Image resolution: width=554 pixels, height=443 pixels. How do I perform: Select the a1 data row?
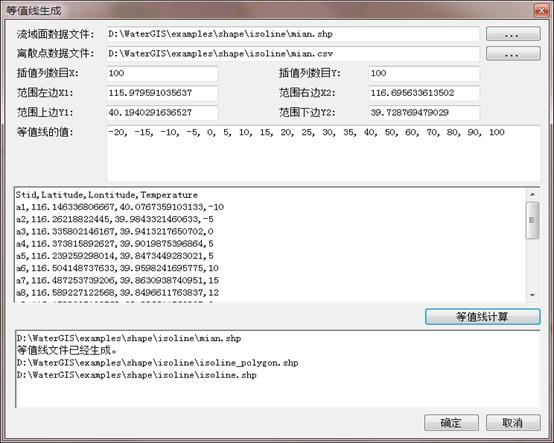tap(120, 207)
